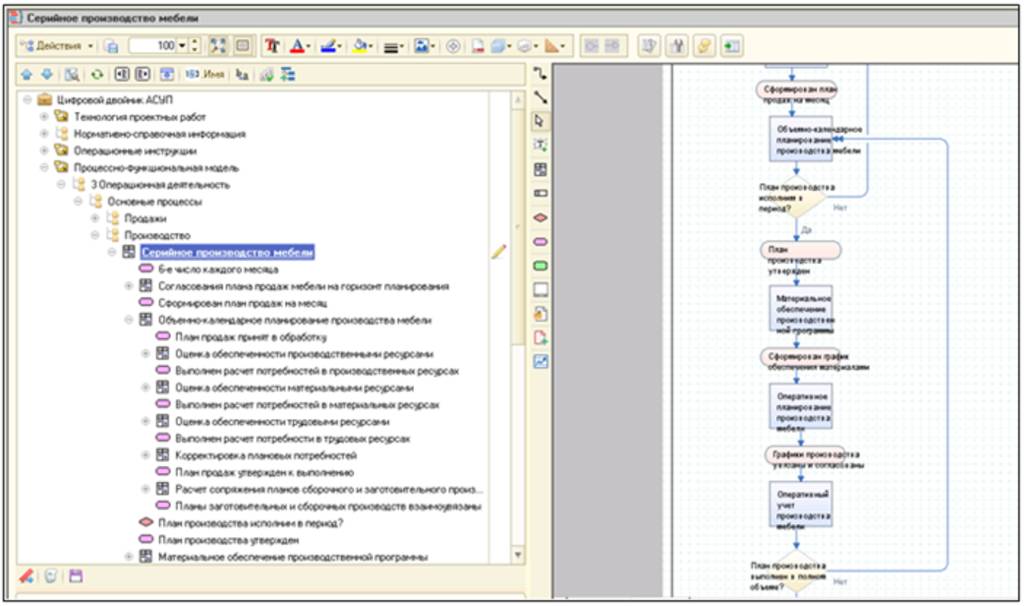Click the pencil edit icon beside selected item
This screenshot has height=606, width=1024.
click(x=499, y=252)
